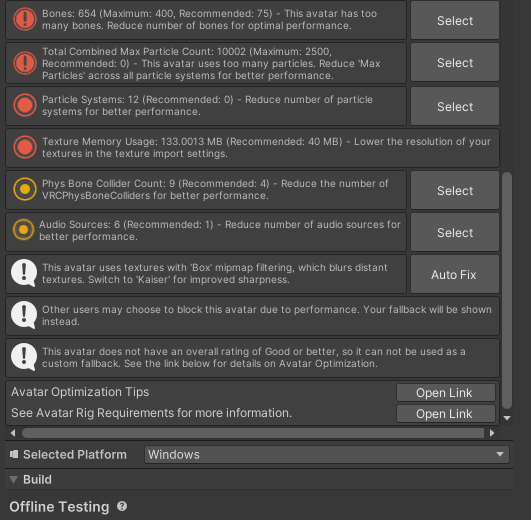
Task: Click the horizontal scrollbar left arrow
Action: (x=13, y=433)
